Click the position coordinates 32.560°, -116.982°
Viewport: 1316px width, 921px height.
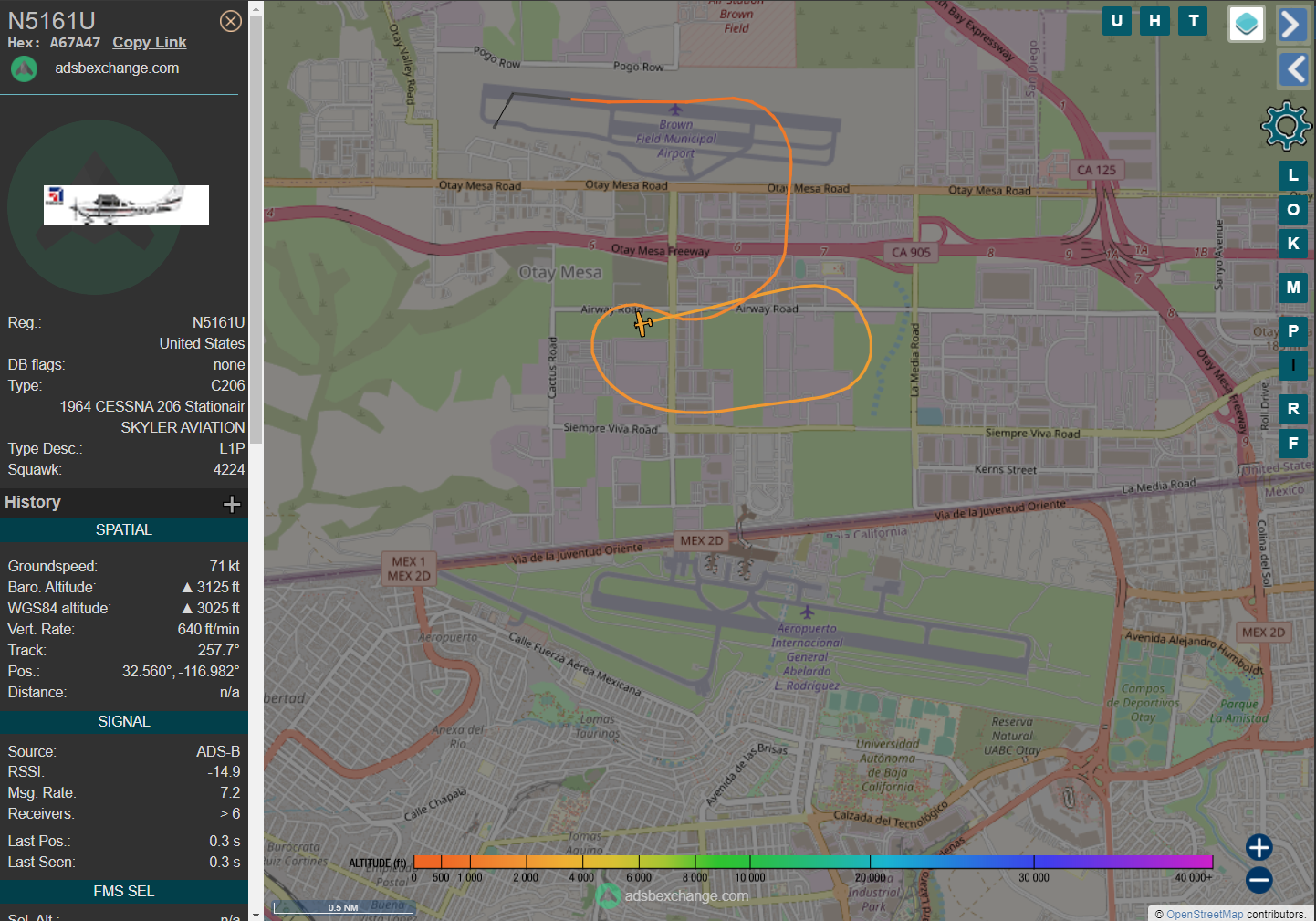181,672
